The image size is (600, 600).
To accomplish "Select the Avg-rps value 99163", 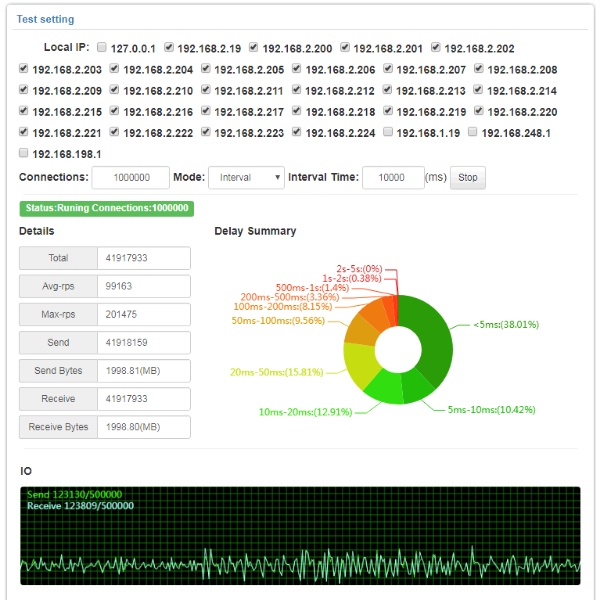I will point(144,286).
